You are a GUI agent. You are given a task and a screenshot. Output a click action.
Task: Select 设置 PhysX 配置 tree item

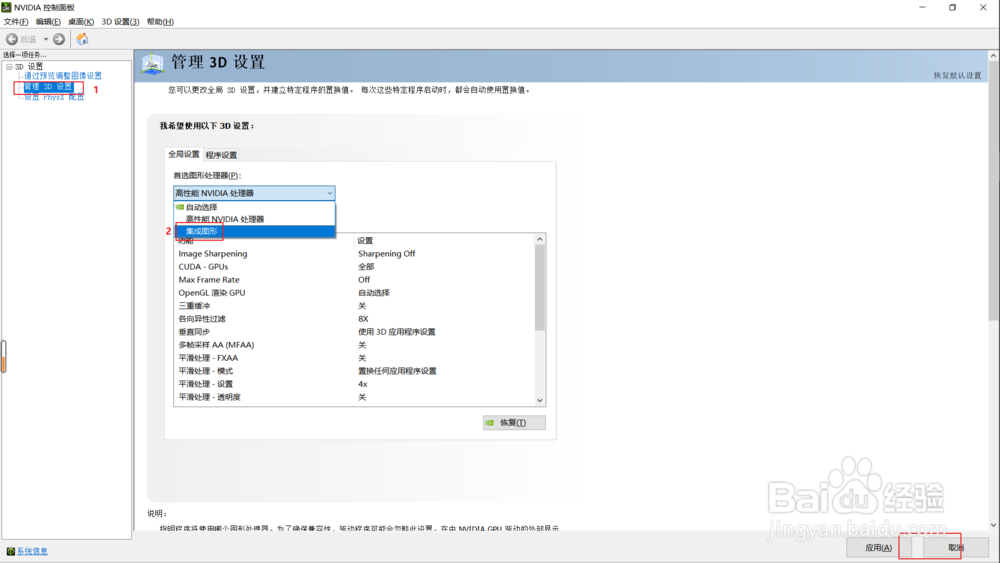point(54,97)
